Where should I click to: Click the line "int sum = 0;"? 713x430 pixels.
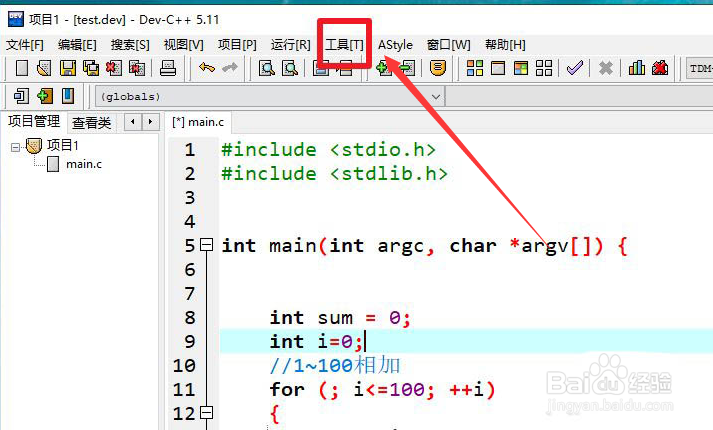(x=340, y=318)
